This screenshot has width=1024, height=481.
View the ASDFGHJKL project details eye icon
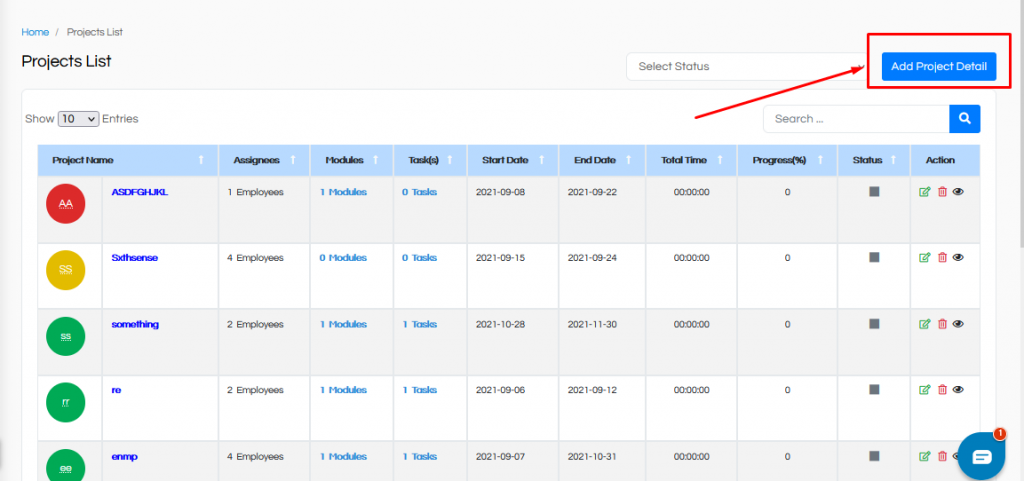tap(958, 192)
